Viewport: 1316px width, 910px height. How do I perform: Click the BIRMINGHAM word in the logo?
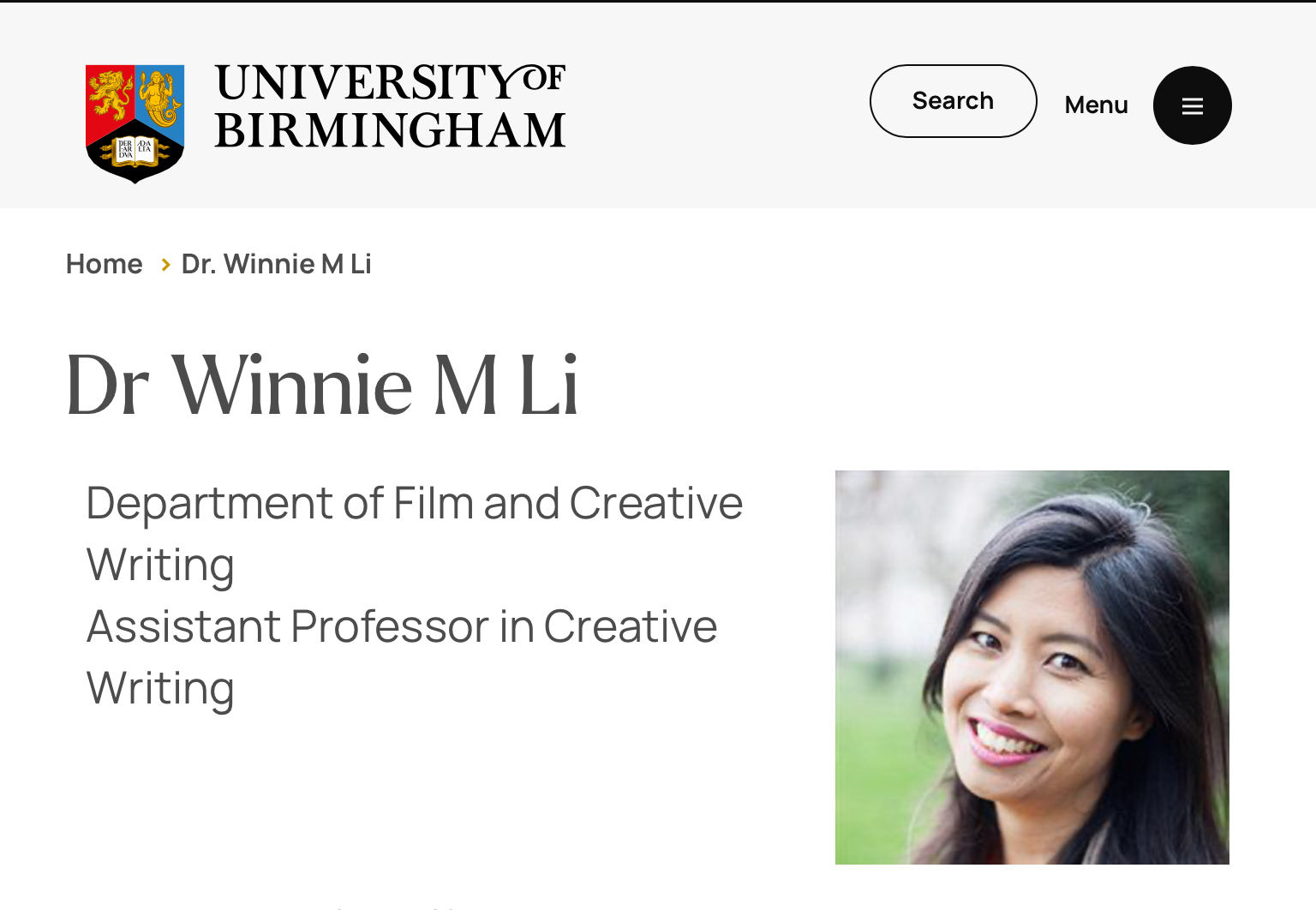(x=390, y=130)
